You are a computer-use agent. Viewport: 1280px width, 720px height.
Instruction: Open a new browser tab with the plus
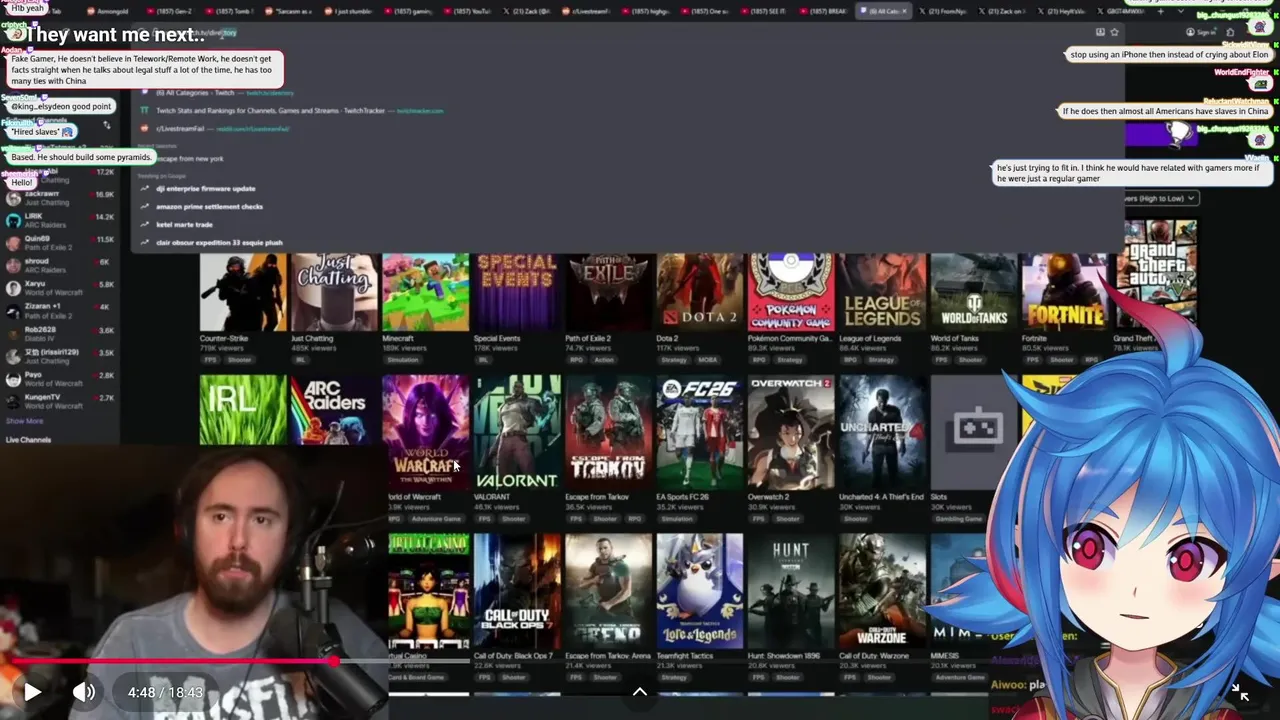(1160, 11)
